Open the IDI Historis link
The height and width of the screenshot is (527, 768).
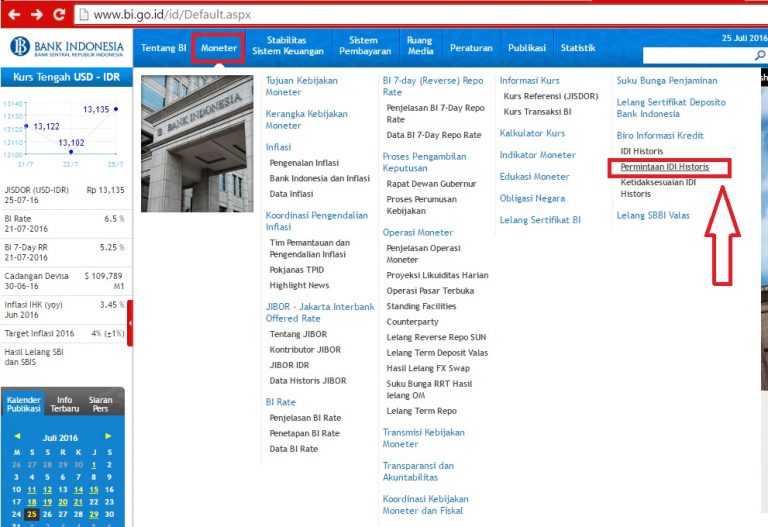(x=642, y=151)
